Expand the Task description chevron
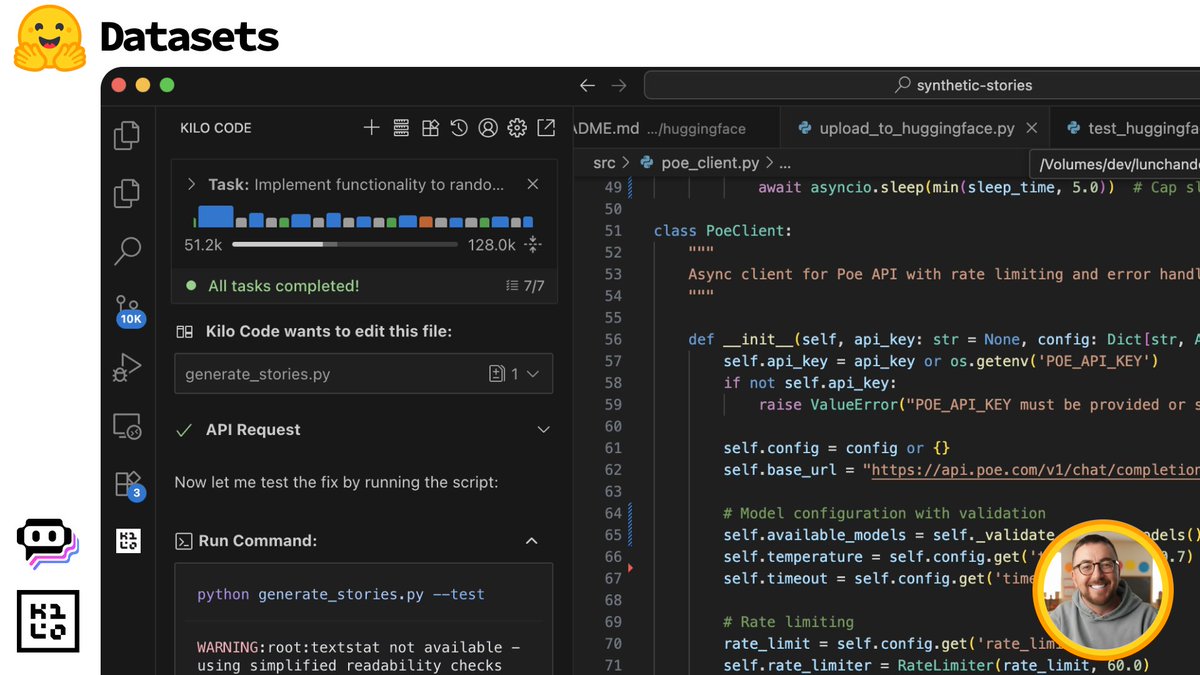Viewport: 1200px width, 675px height. click(x=191, y=184)
